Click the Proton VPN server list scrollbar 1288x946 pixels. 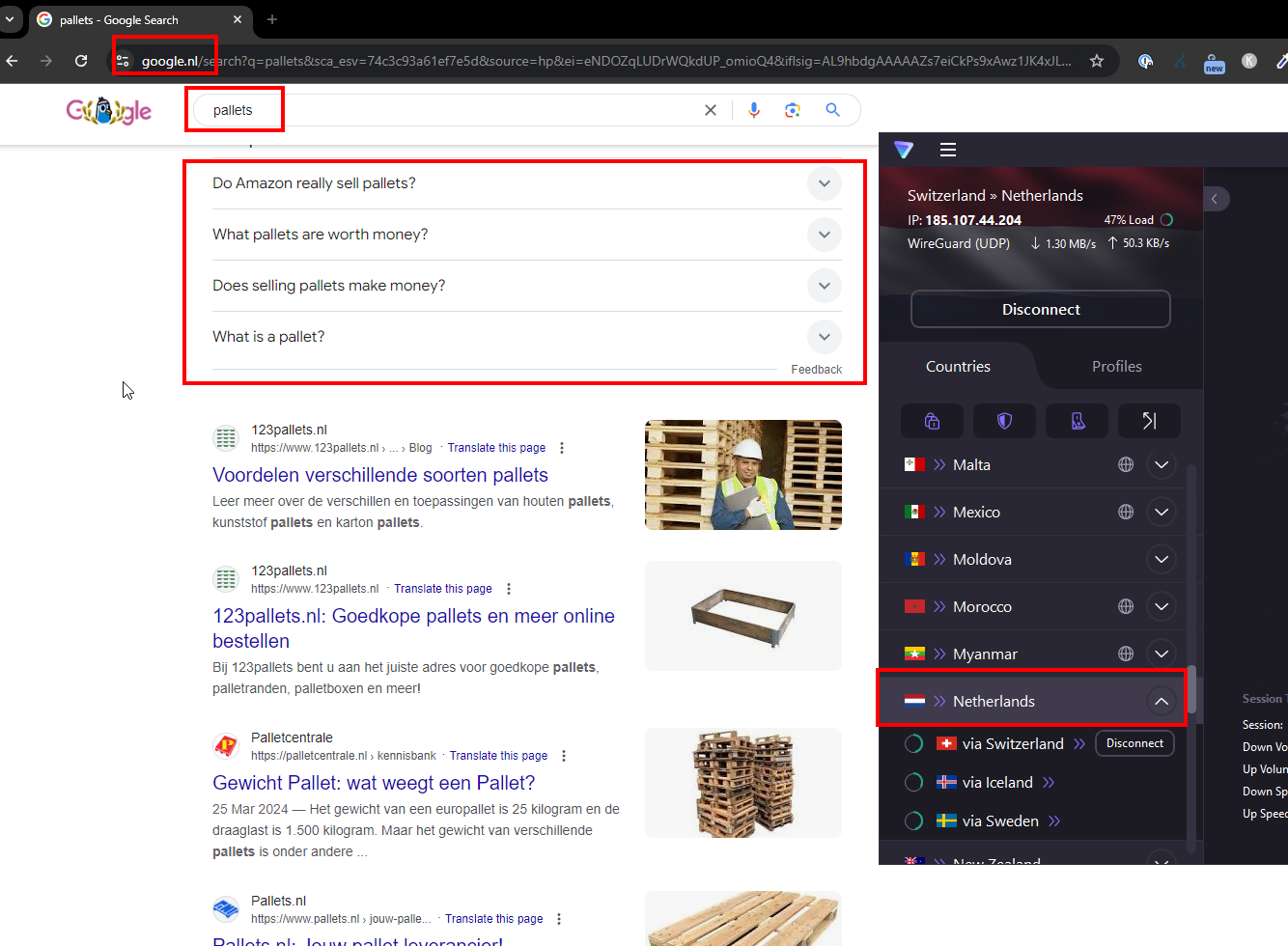coord(1191,690)
